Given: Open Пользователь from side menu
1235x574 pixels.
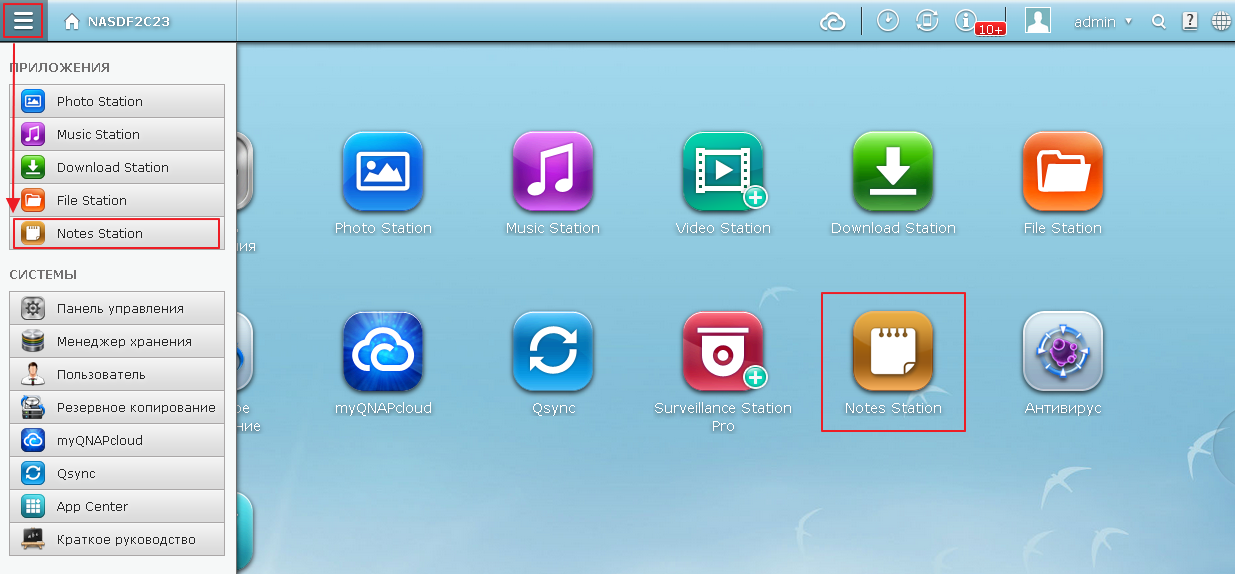Looking at the screenshot, I should 117,374.
